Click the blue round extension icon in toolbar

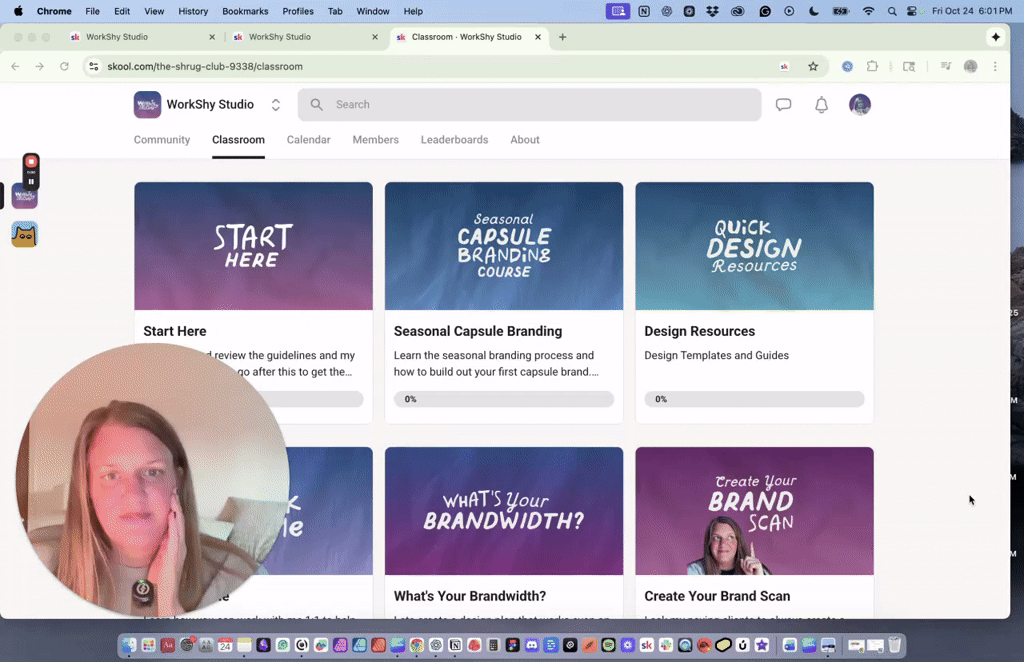pos(847,67)
